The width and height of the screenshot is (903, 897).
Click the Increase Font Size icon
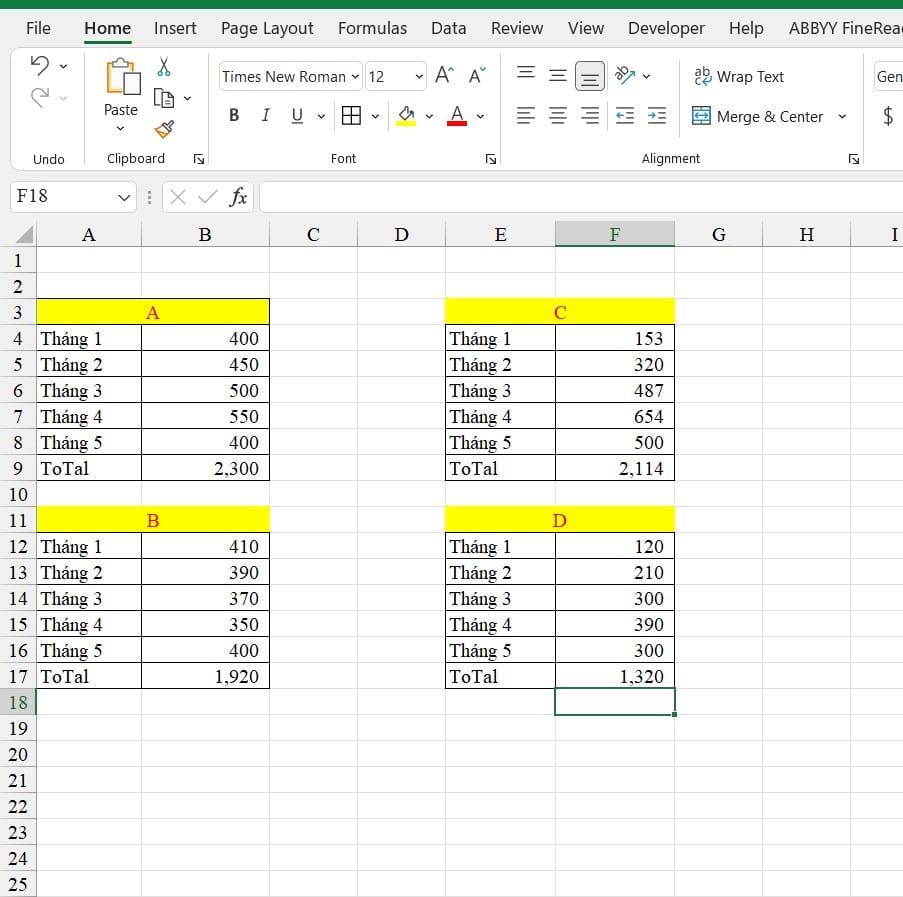pyautogui.click(x=444, y=76)
